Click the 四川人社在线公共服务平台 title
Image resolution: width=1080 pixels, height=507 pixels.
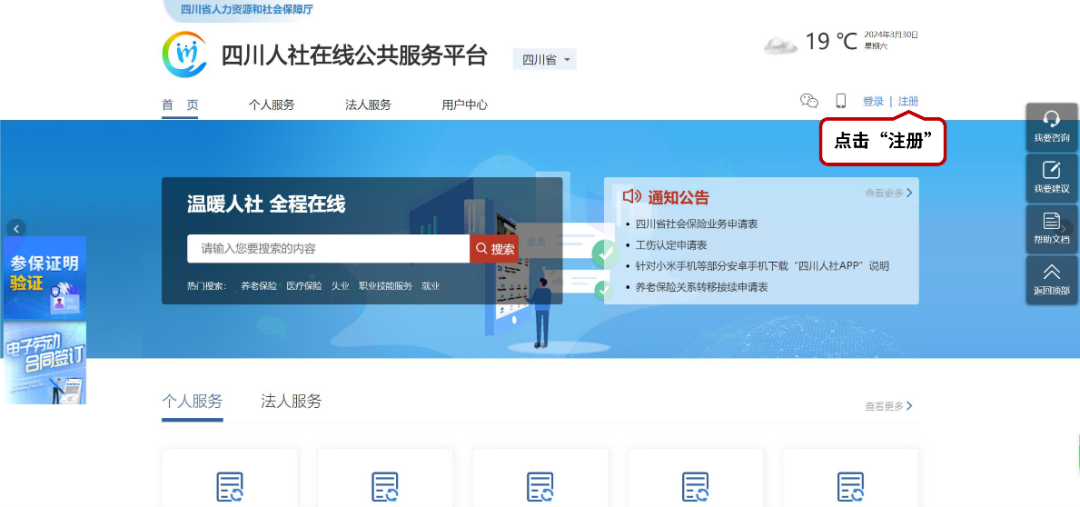354,55
